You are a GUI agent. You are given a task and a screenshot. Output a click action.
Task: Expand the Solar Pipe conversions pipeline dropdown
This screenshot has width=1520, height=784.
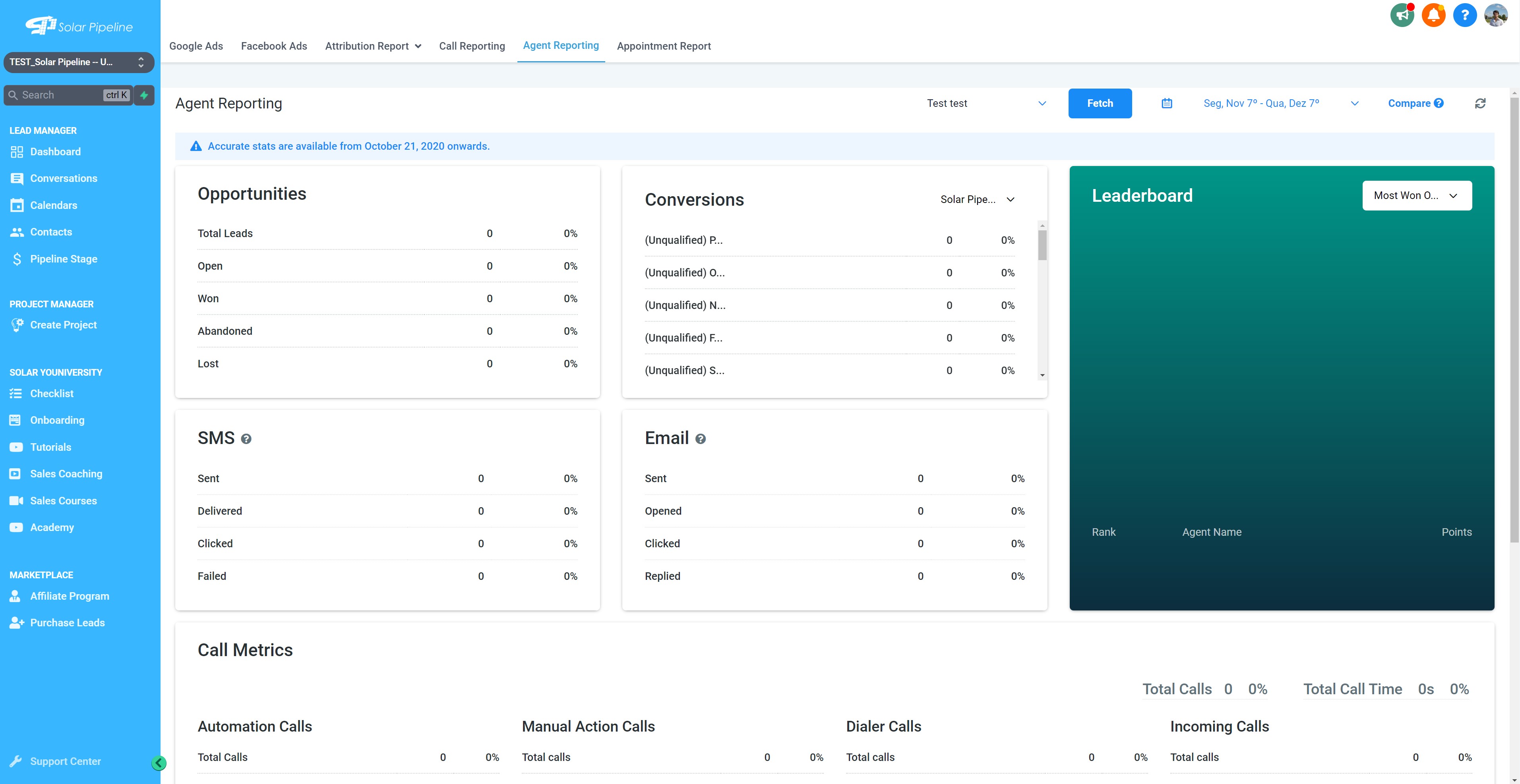tap(977, 199)
